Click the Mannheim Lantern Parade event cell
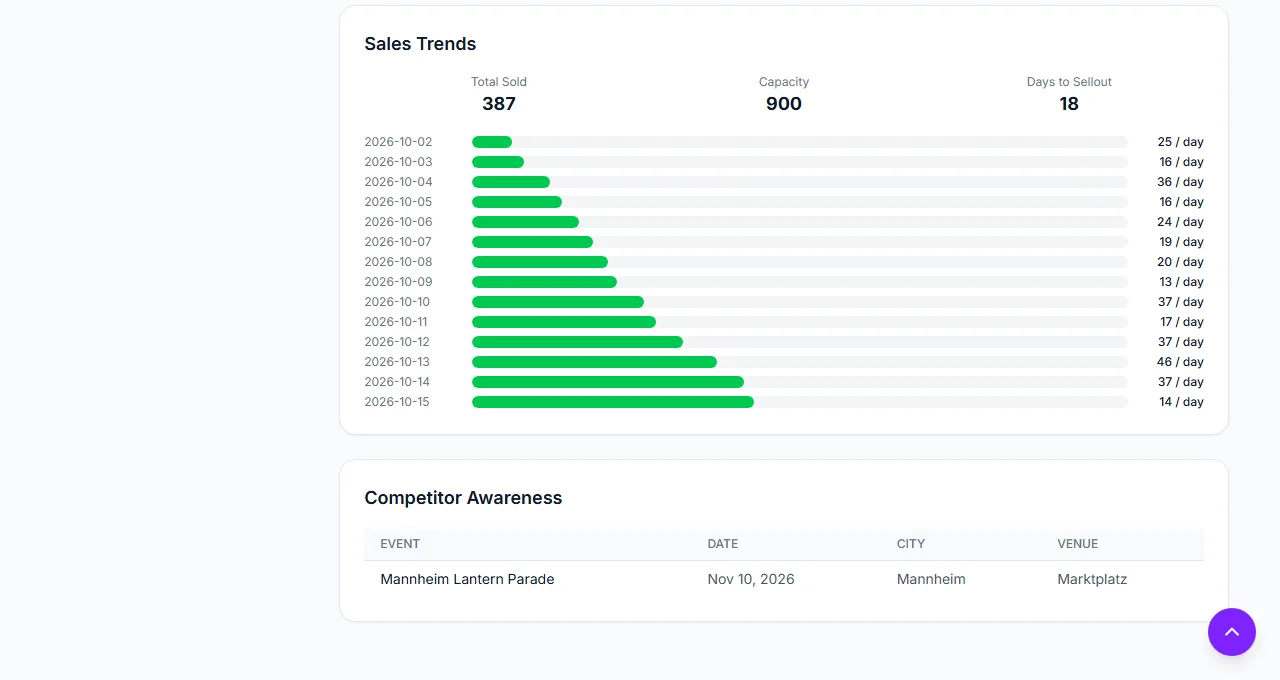 (x=467, y=579)
